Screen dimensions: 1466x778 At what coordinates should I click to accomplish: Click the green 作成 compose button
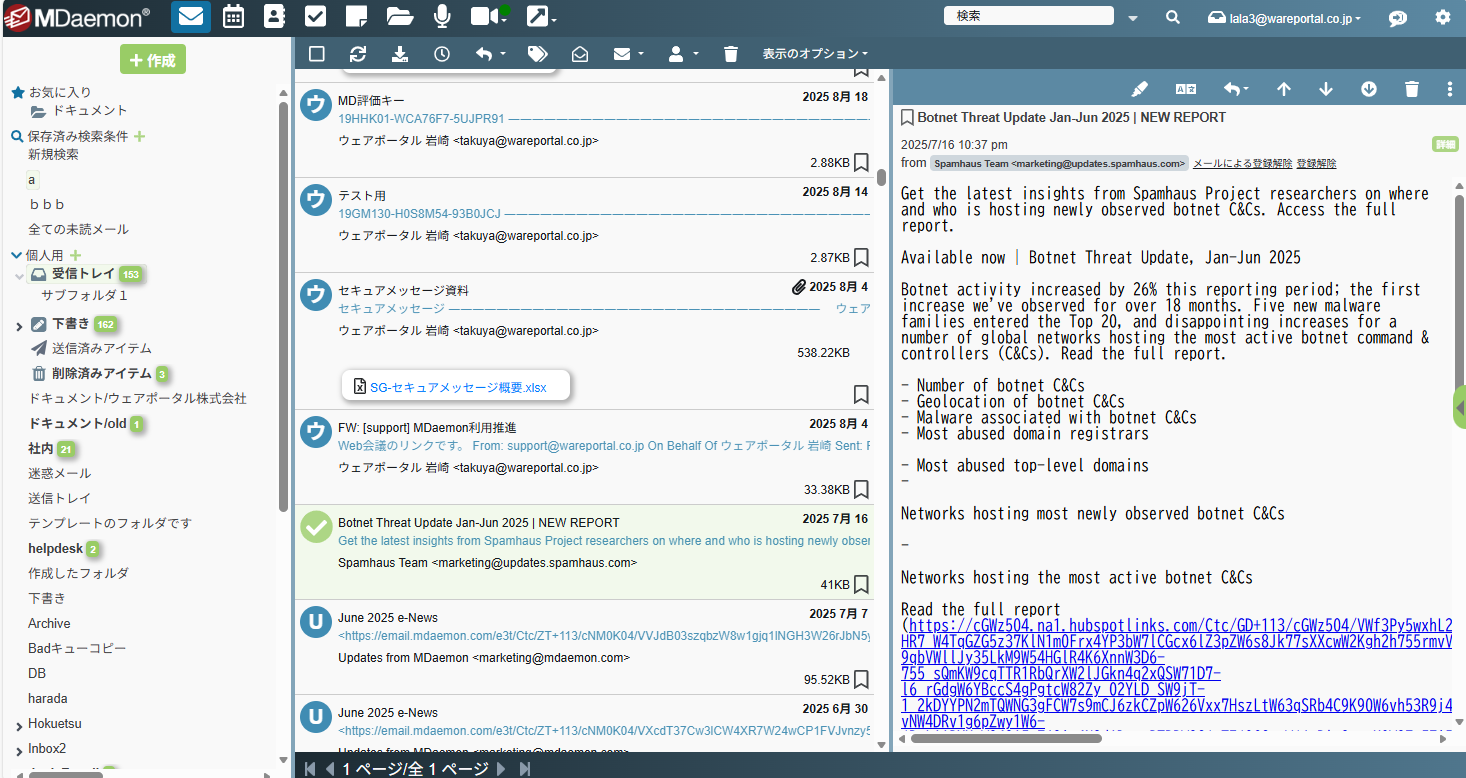tap(152, 60)
